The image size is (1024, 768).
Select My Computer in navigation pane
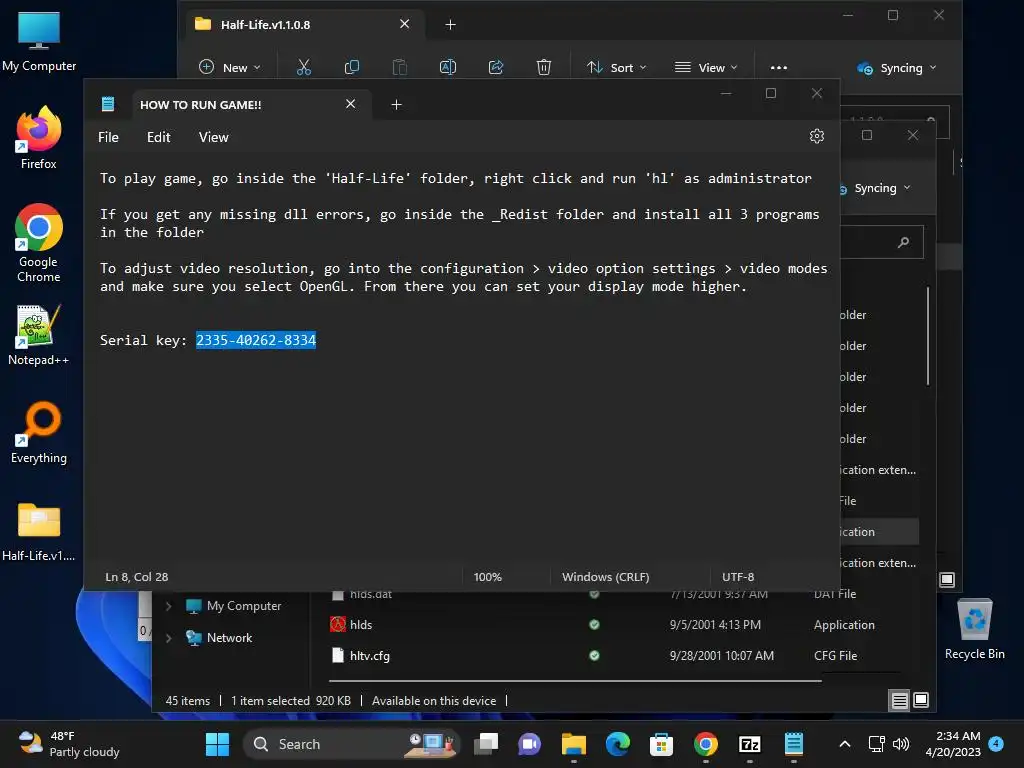(x=244, y=606)
